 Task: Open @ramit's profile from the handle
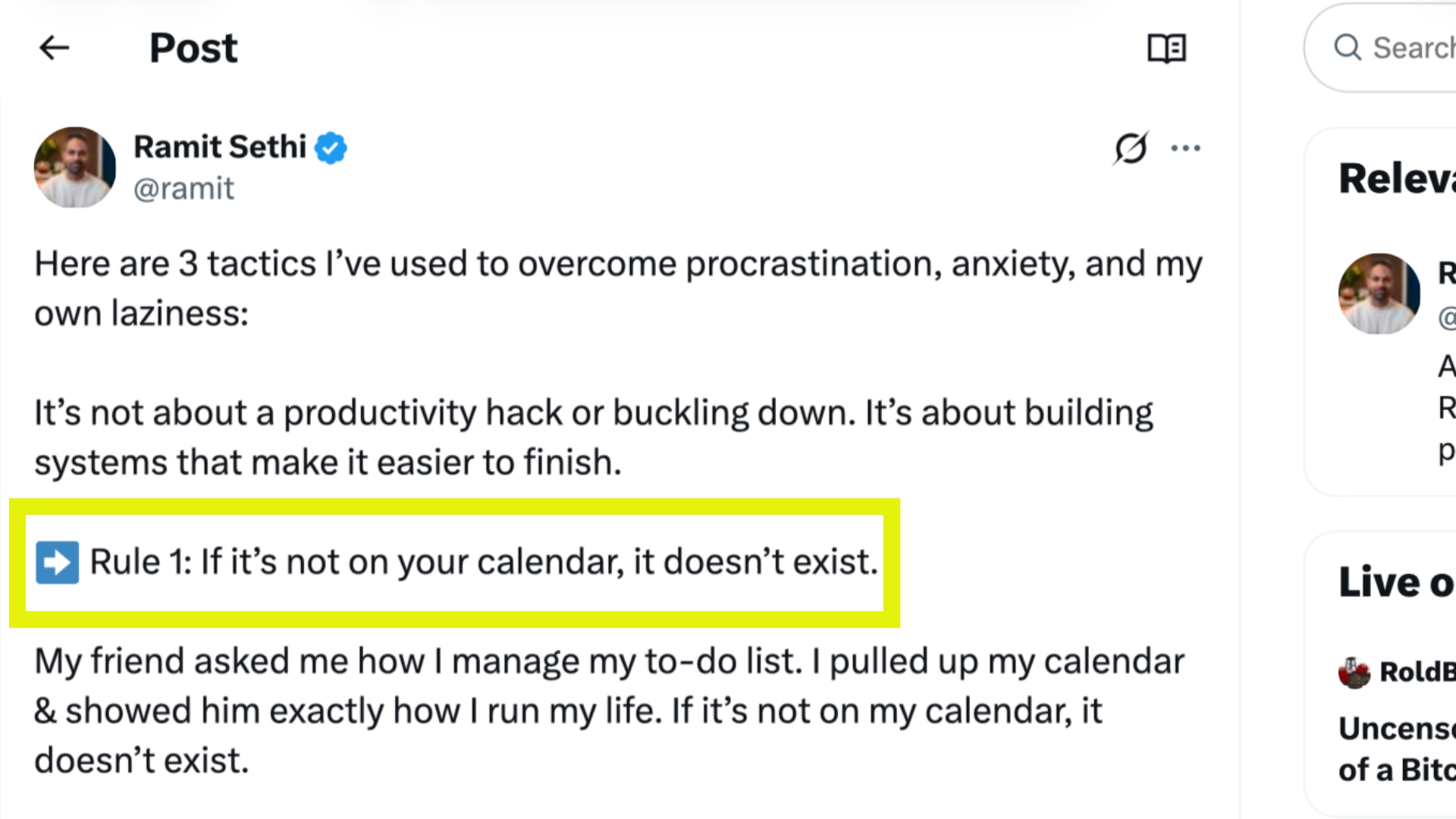tap(185, 188)
